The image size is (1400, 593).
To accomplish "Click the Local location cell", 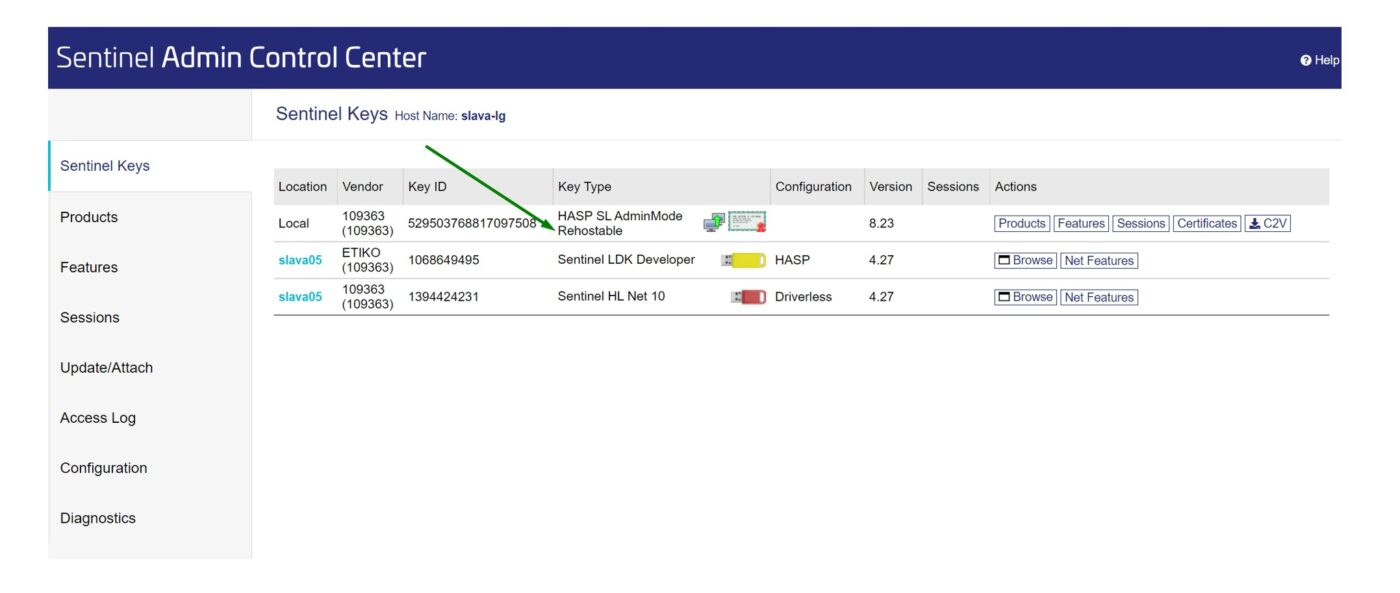I will click(293, 224).
